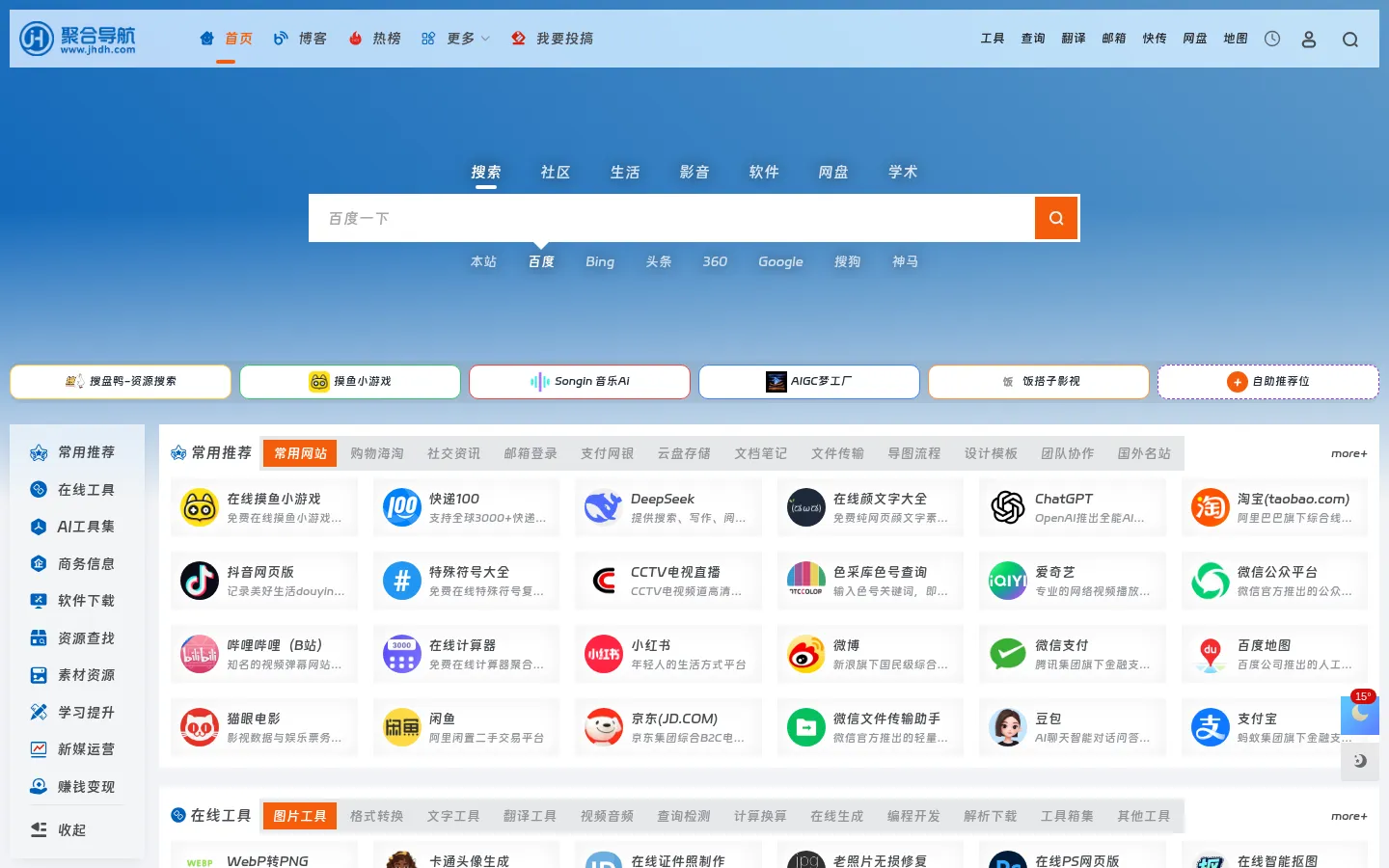
Task: Open the 微信公众平台 icon
Action: click(x=1210, y=581)
